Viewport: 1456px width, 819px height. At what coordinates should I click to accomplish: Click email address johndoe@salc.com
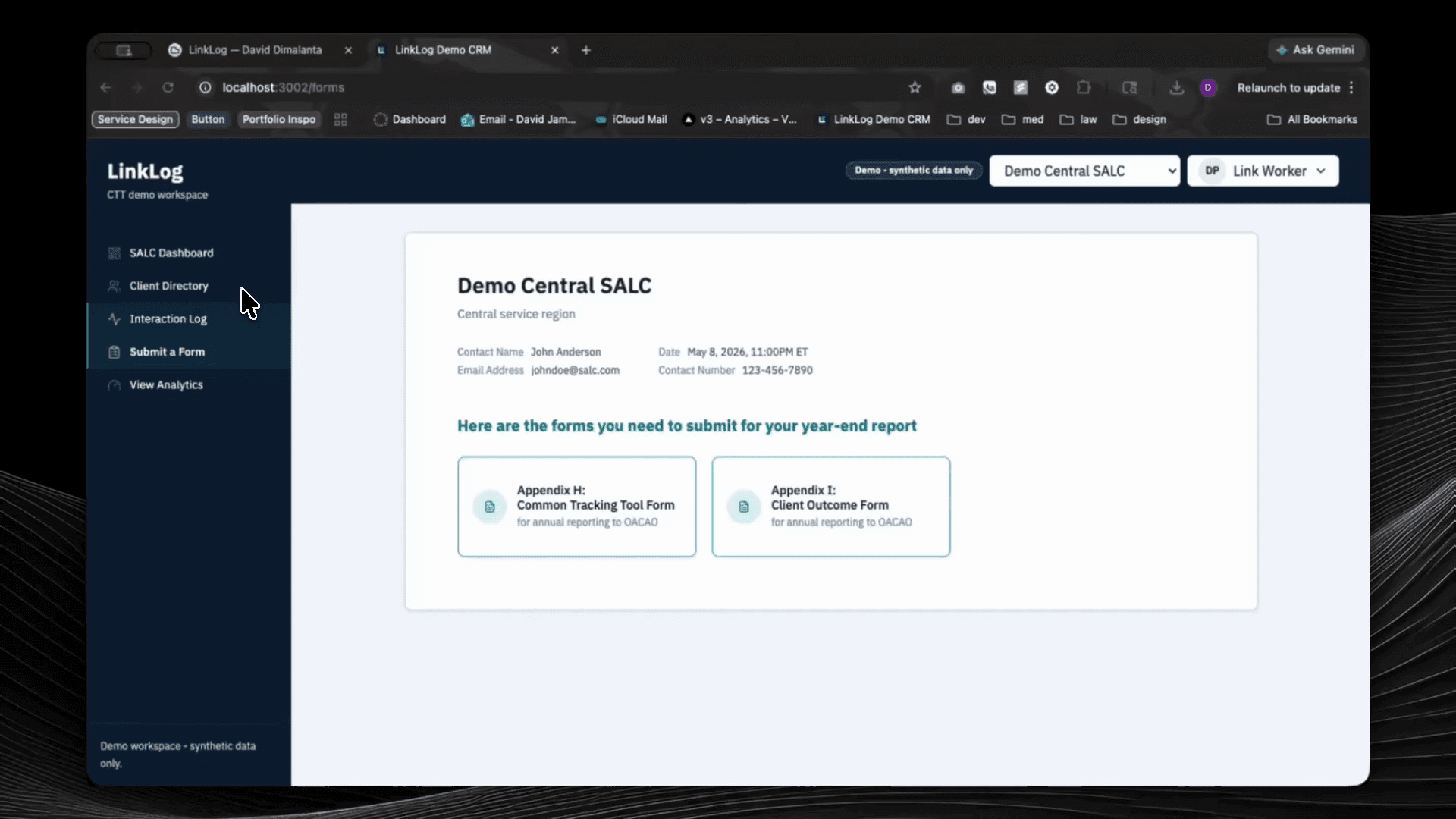(575, 371)
